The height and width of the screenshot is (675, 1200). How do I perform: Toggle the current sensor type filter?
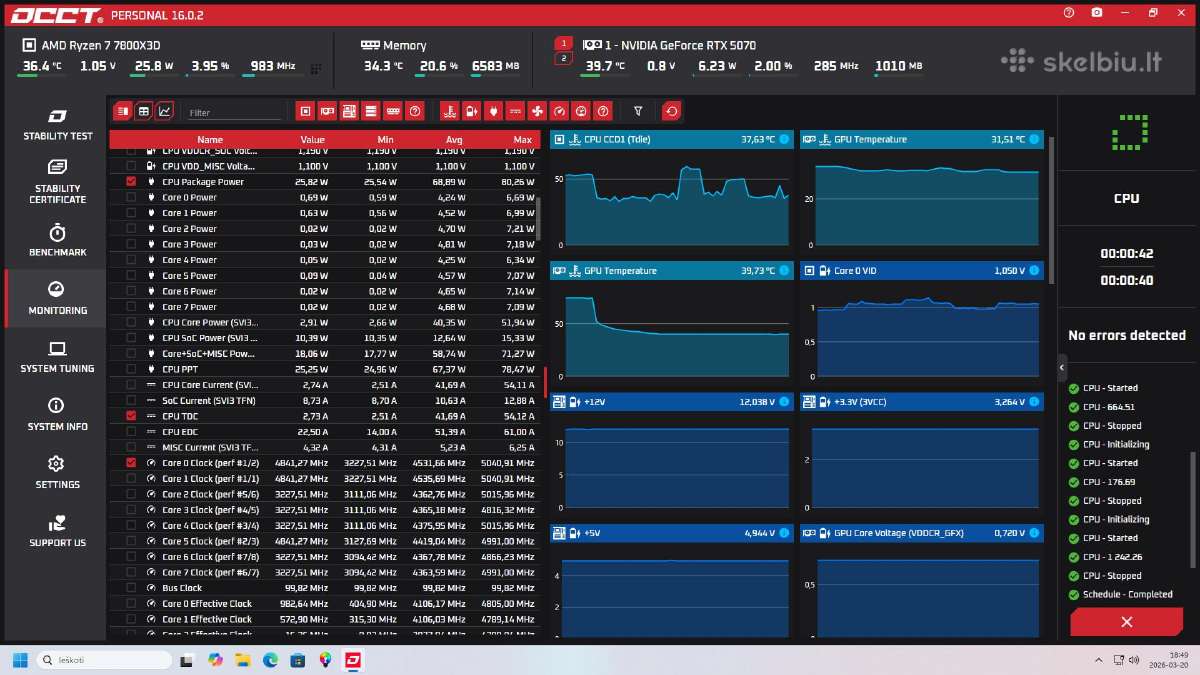pyautogui.click(x=516, y=111)
